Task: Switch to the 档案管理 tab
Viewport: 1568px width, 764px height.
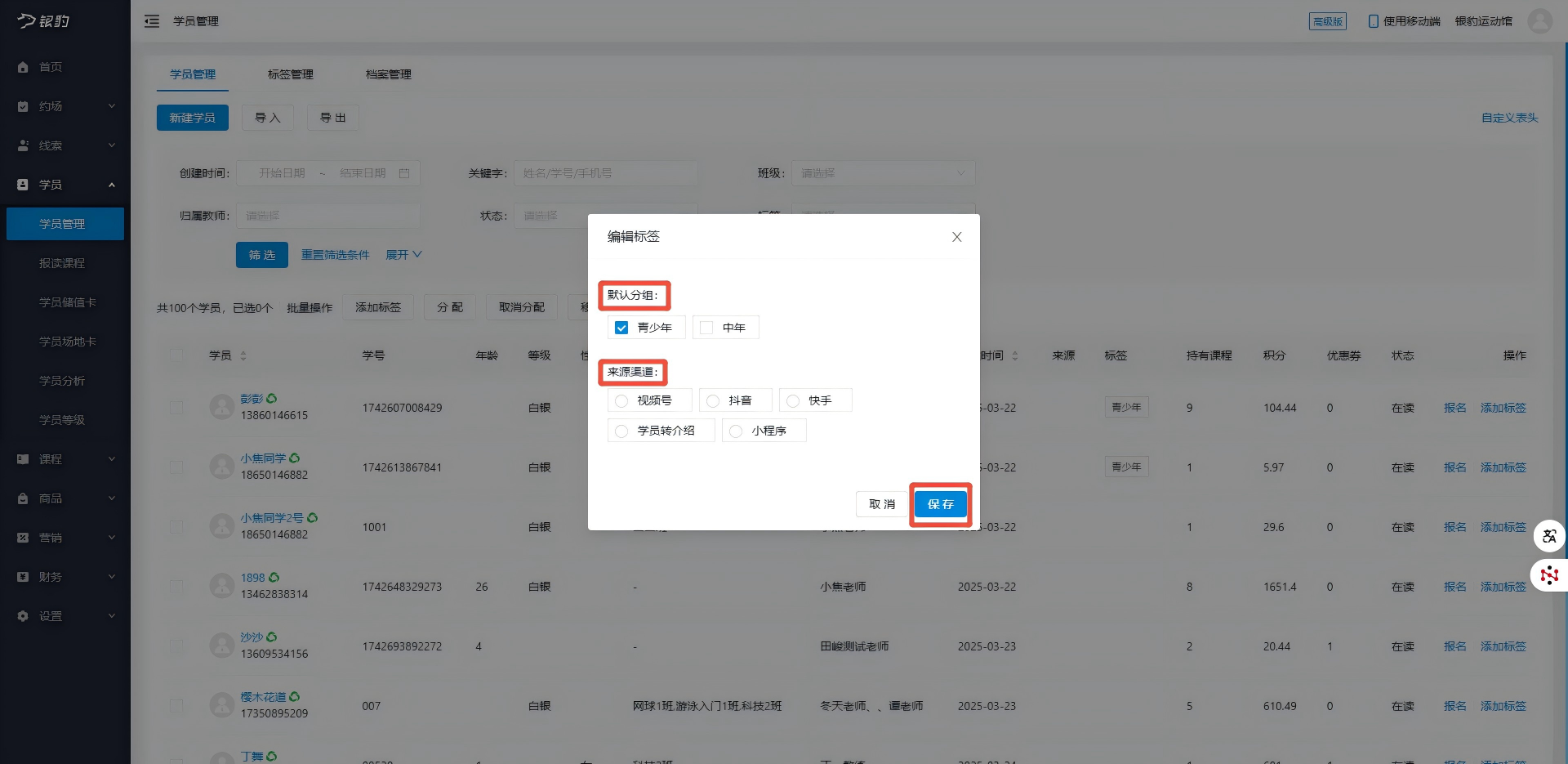Action: (x=389, y=74)
